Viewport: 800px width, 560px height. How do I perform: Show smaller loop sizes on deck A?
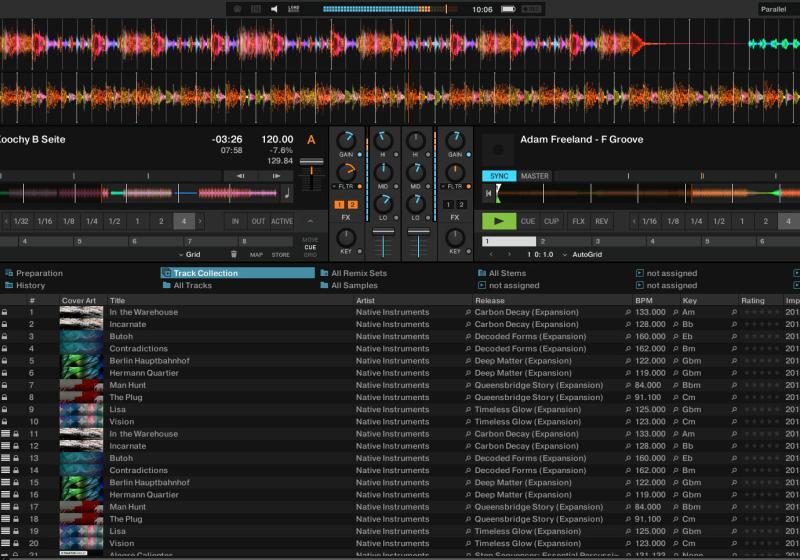6,221
